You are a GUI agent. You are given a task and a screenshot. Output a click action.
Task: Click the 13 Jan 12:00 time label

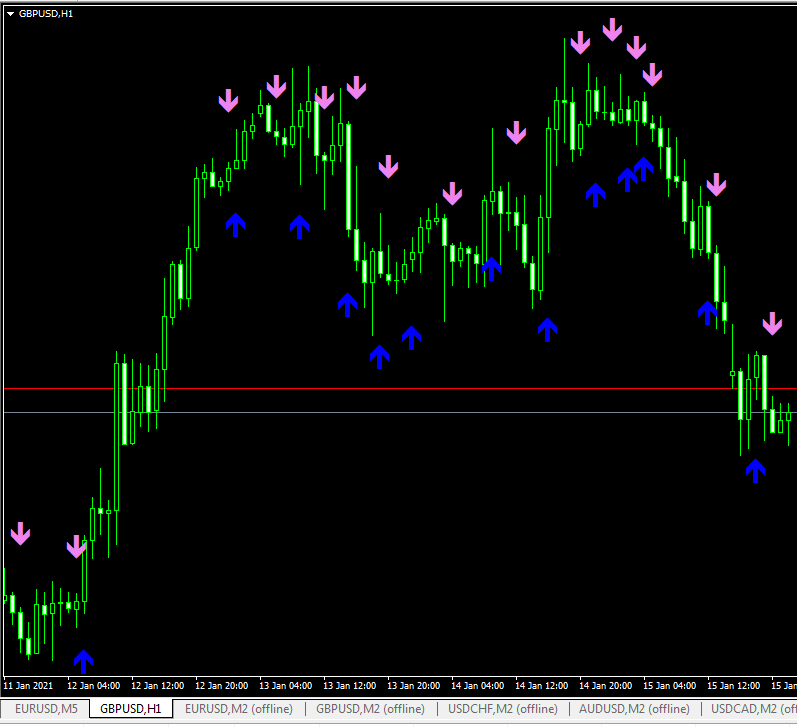350,686
